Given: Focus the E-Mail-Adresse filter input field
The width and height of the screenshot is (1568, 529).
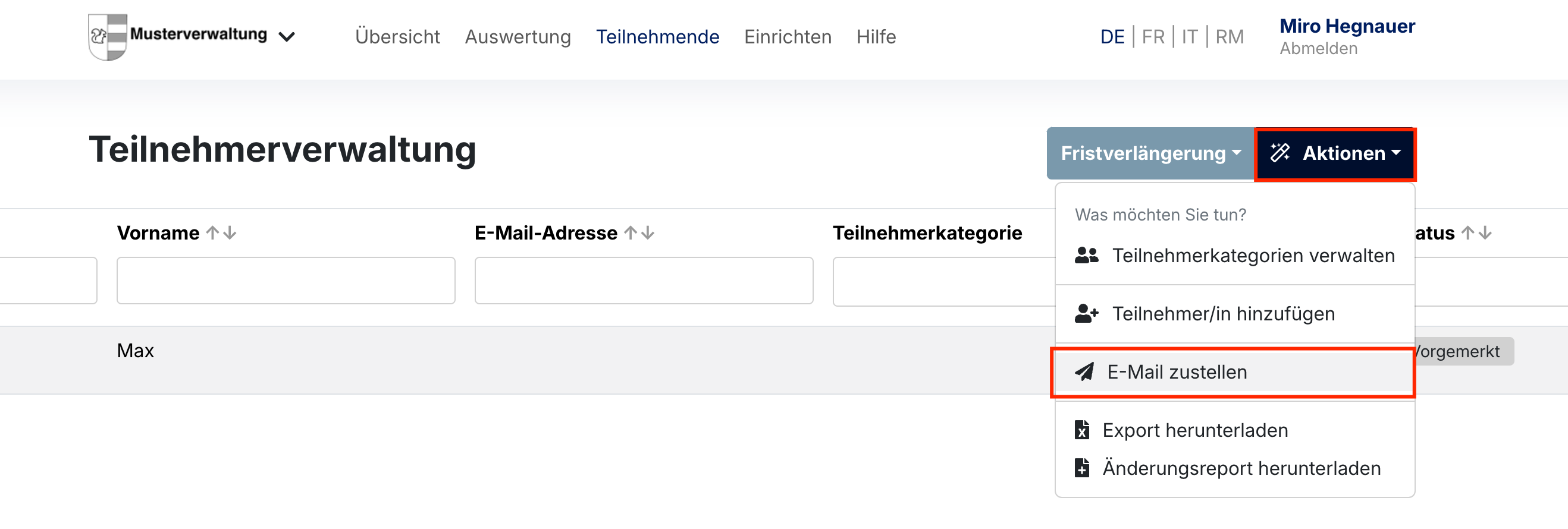Looking at the screenshot, I should point(644,281).
